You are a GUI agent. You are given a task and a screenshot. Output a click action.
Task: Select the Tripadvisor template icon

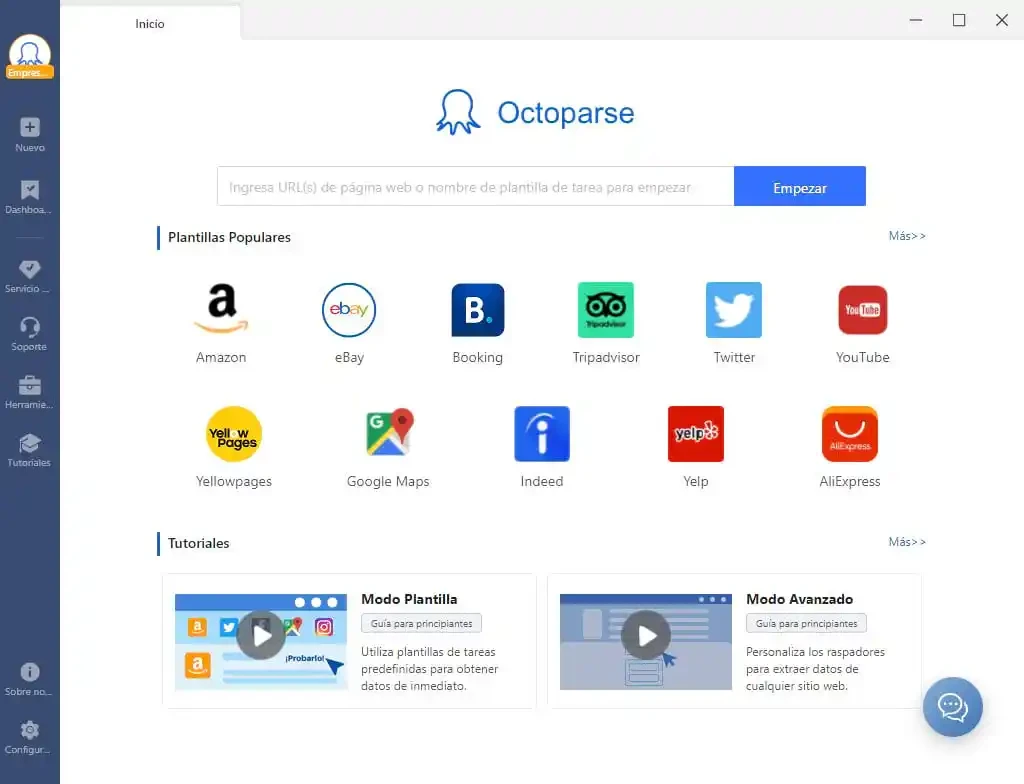(606, 310)
